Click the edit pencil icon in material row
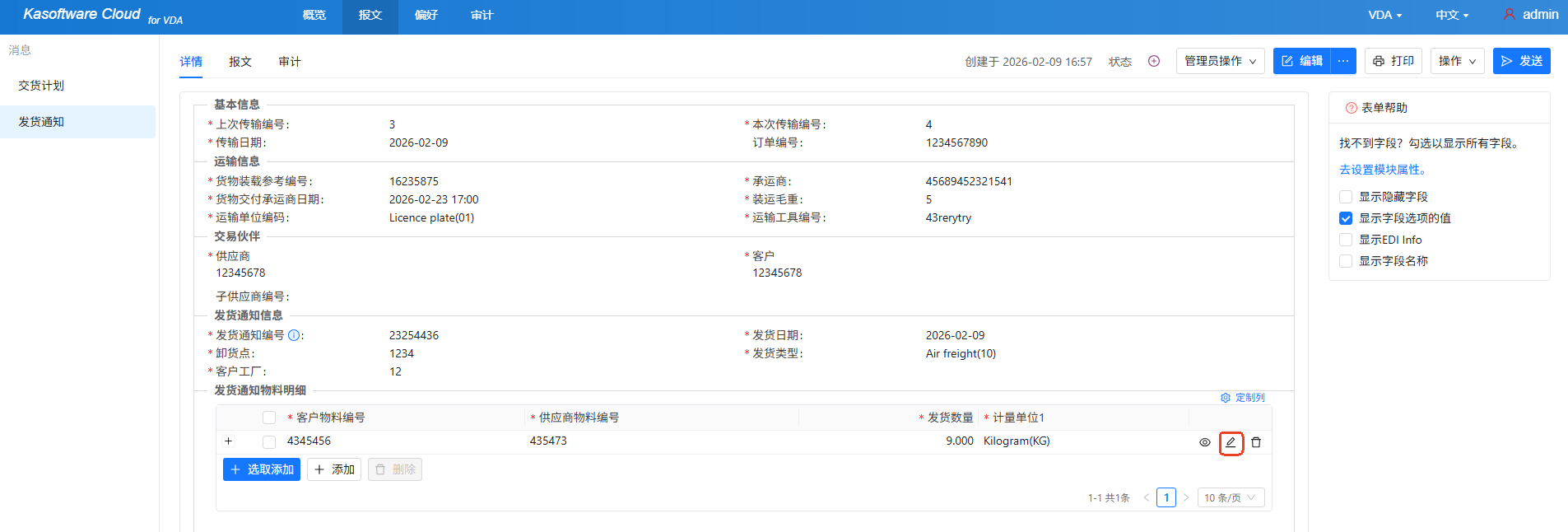 coord(1231,442)
